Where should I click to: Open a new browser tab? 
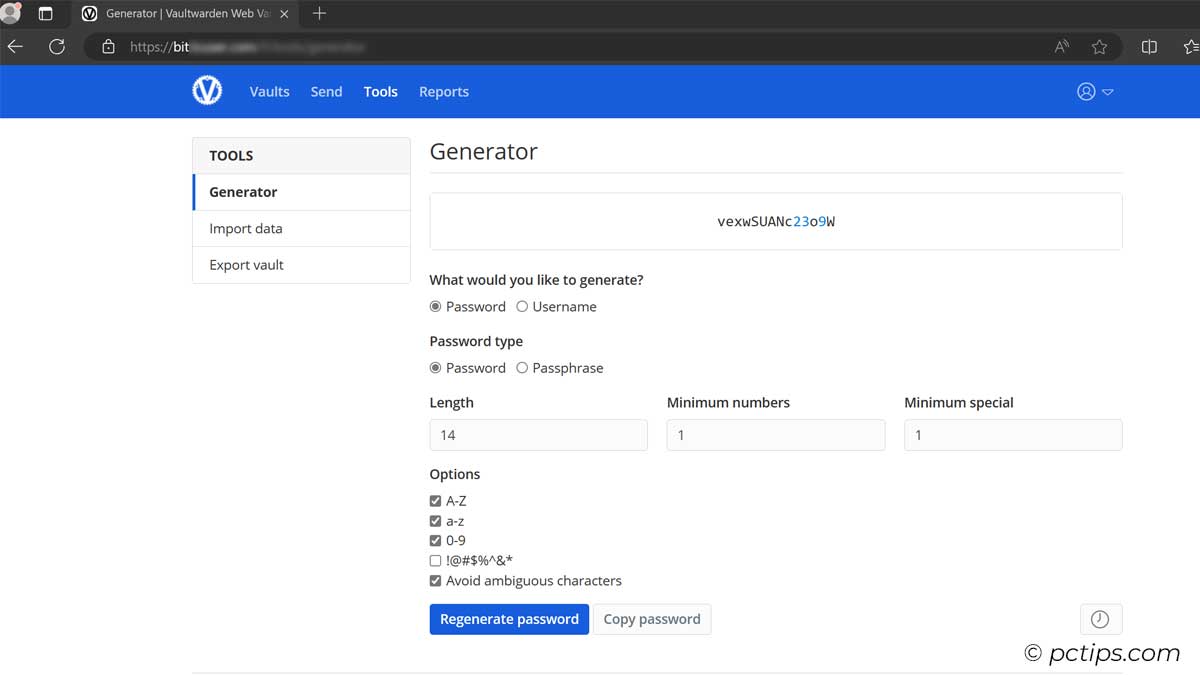click(319, 14)
